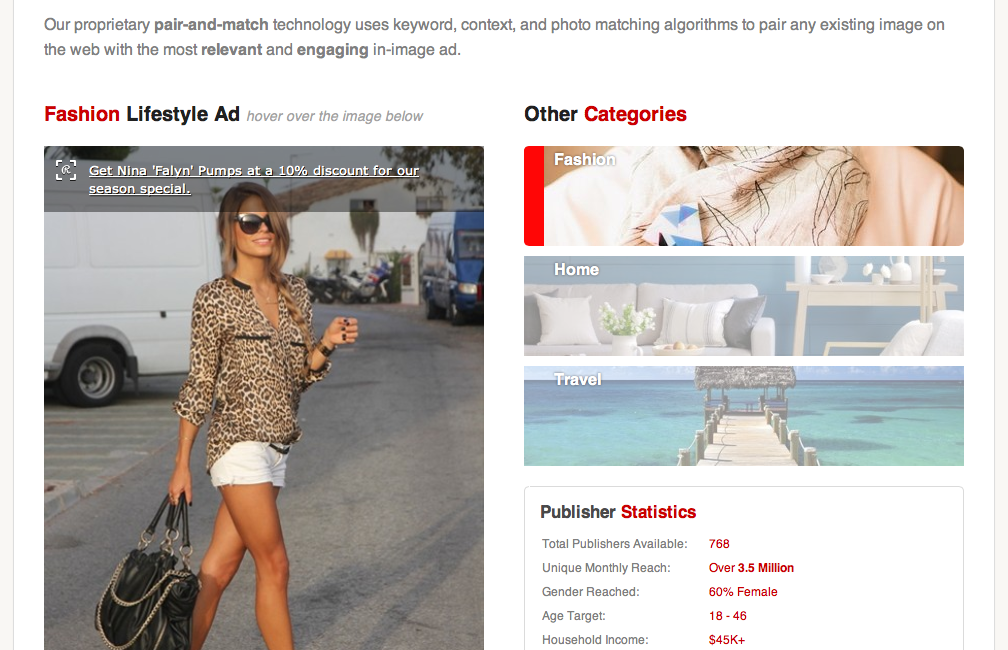
Task: Click the 768 total publishers value
Action: pos(719,544)
